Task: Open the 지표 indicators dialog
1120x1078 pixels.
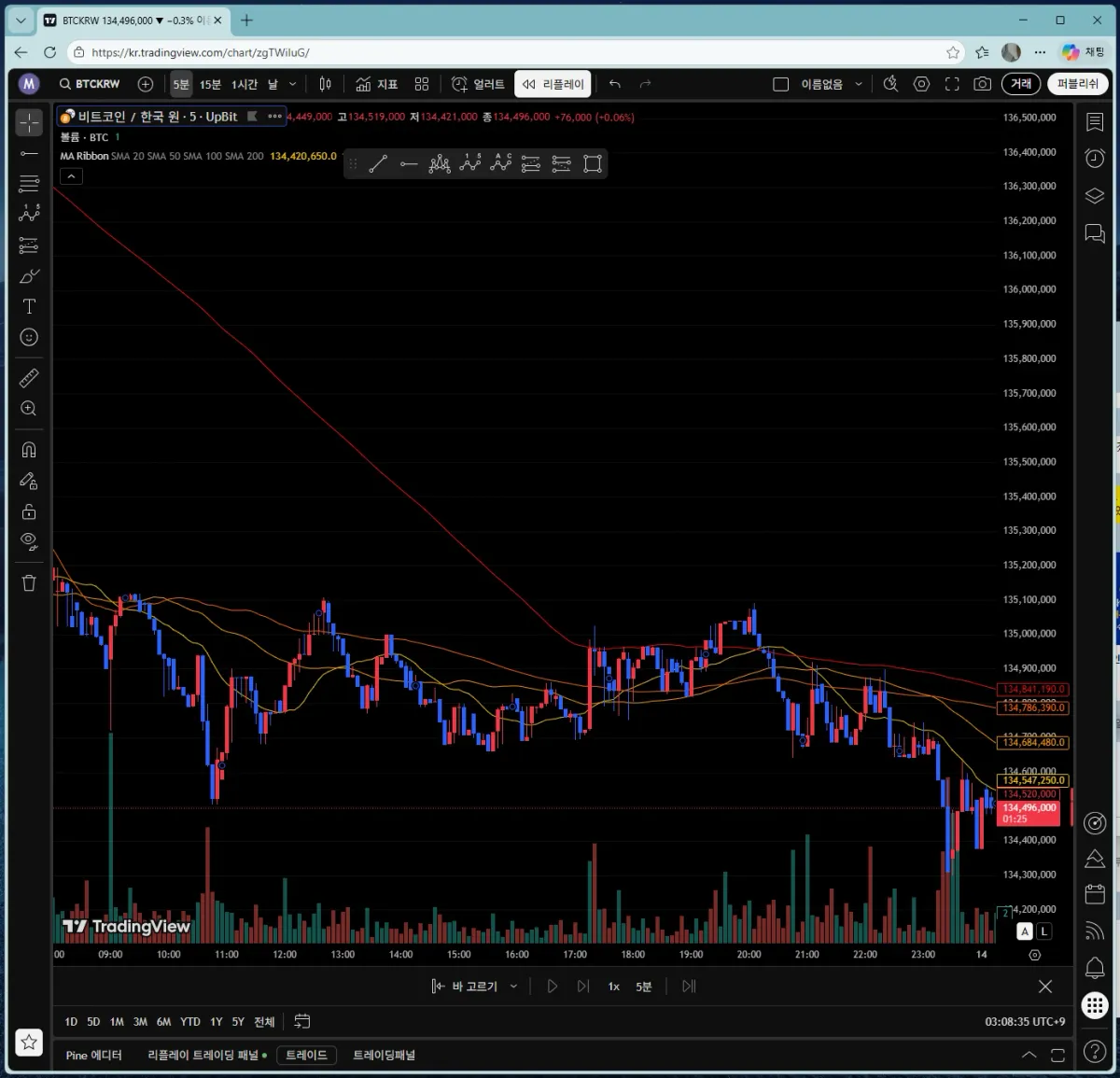Action: pos(377,84)
